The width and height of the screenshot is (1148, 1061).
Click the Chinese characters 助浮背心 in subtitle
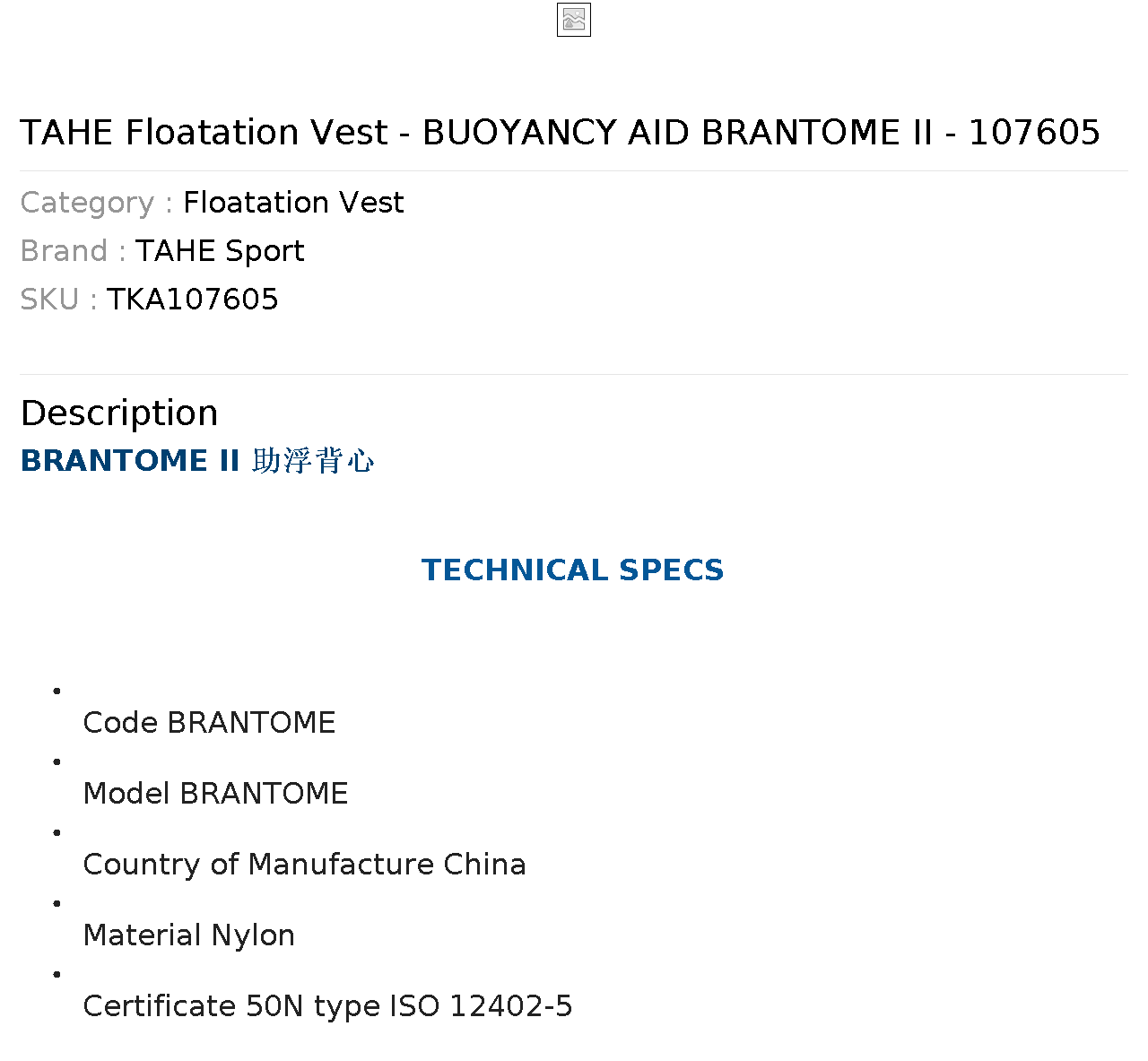[x=313, y=461]
